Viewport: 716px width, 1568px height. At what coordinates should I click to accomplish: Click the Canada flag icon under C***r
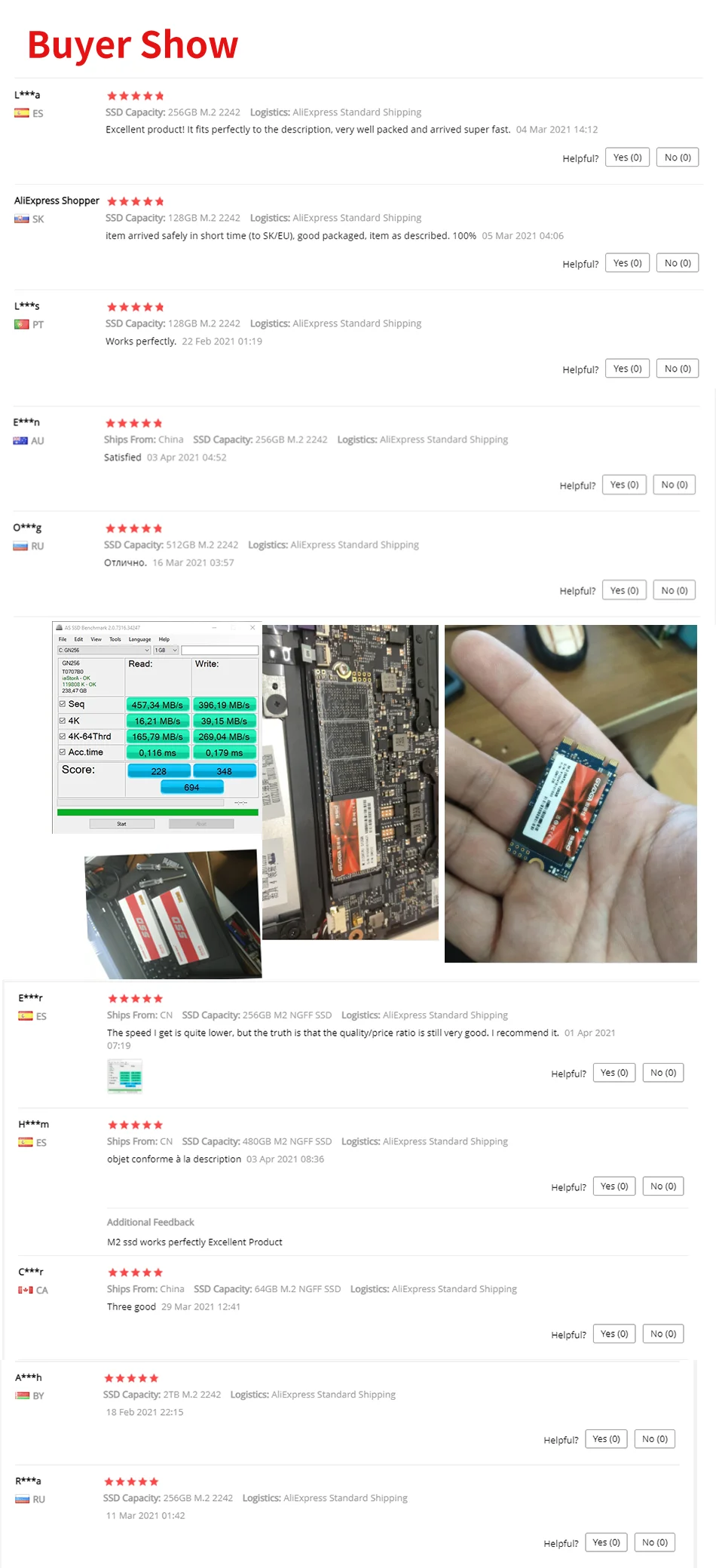coord(26,1290)
